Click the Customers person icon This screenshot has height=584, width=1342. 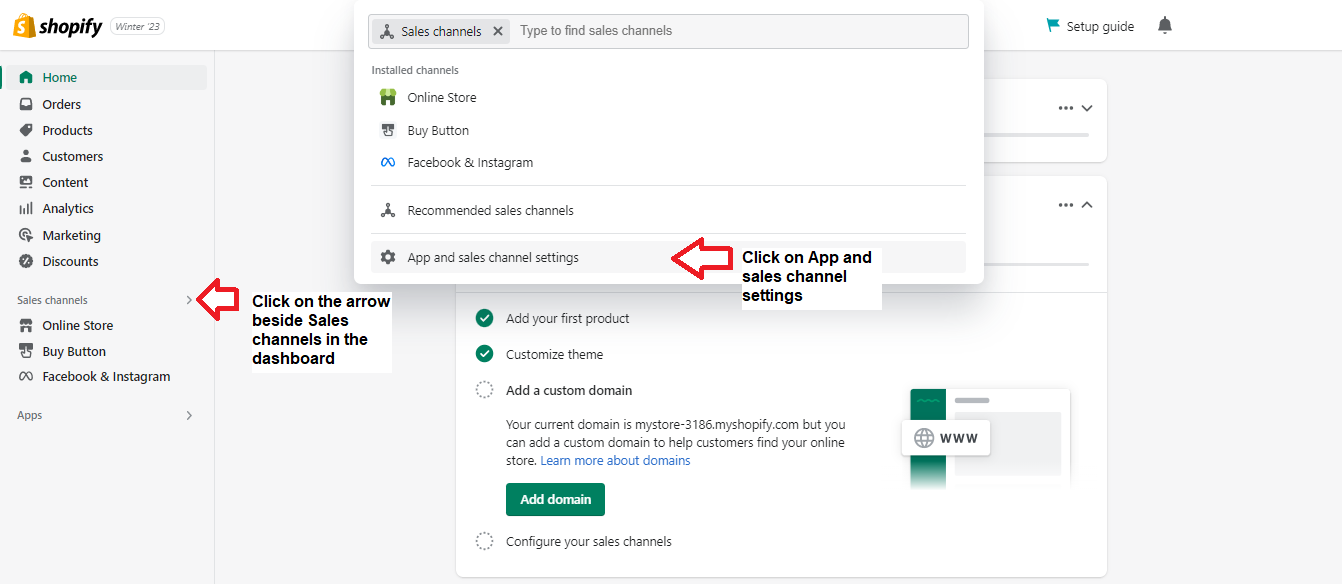[26, 156]
